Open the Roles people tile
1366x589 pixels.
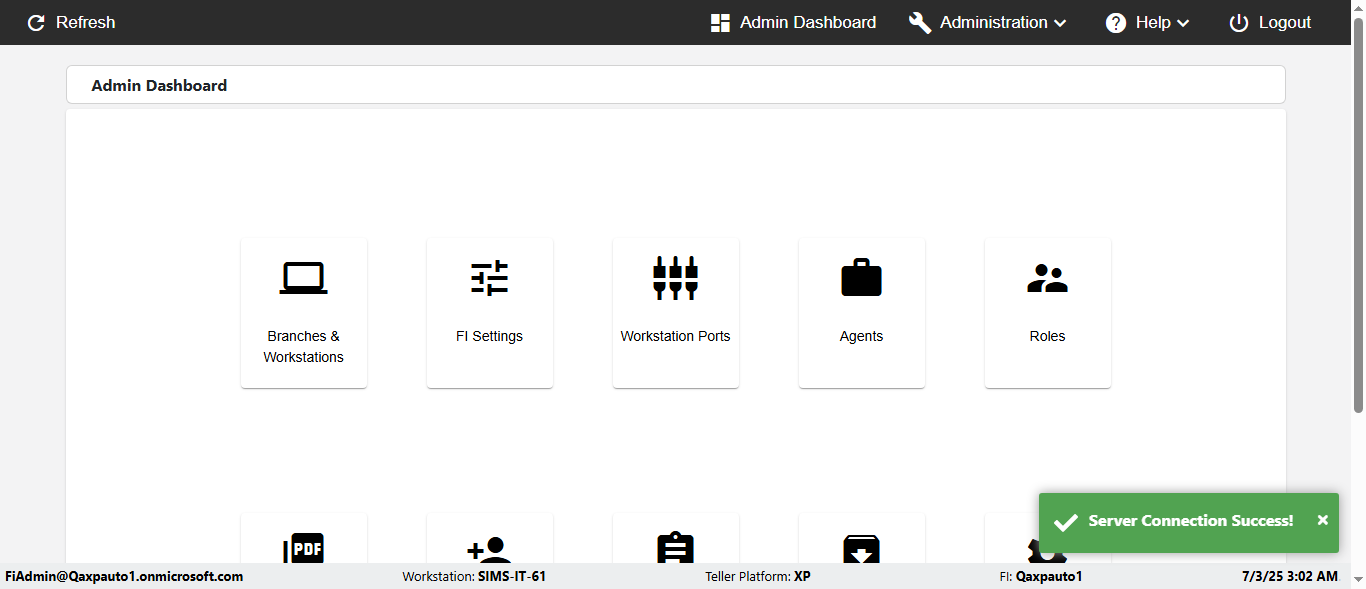pos(1048,313)
